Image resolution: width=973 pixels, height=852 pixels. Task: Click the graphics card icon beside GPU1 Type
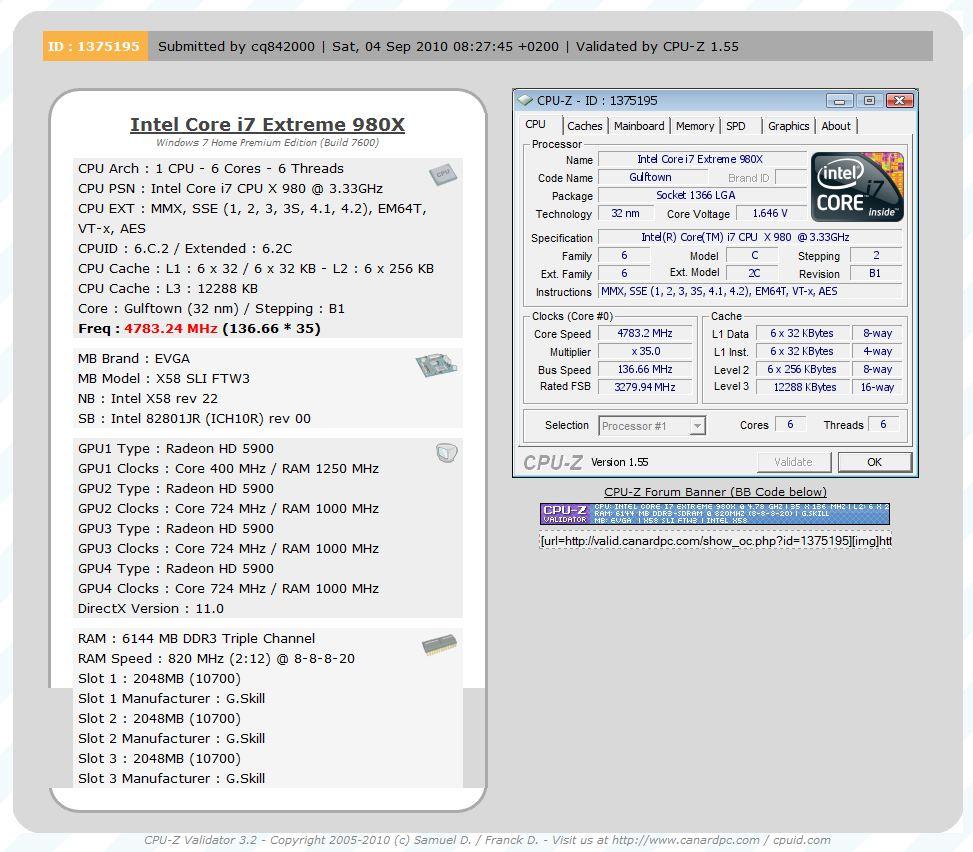(447, 452)
